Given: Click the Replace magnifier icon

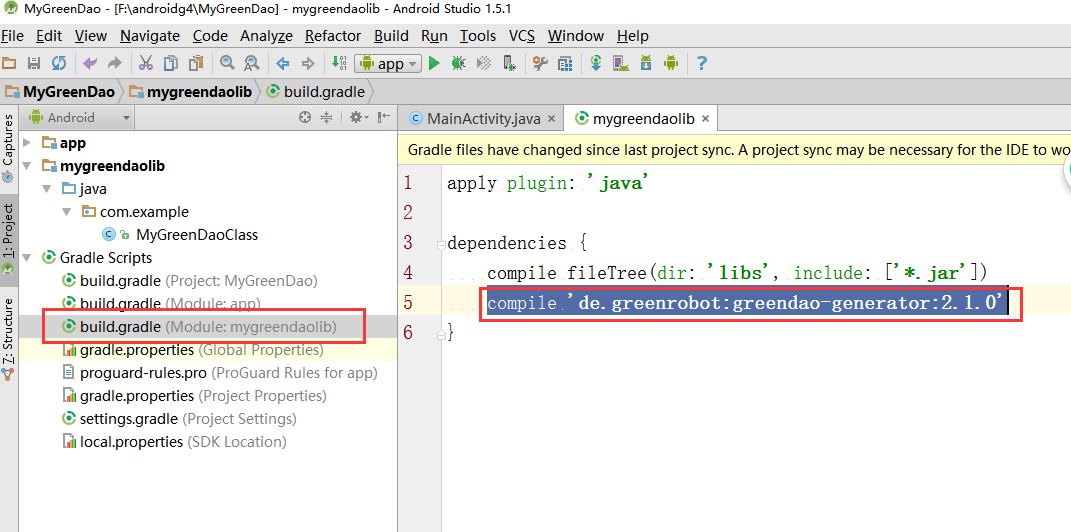Looking at the screenshot, I should (x=251, y=64).
